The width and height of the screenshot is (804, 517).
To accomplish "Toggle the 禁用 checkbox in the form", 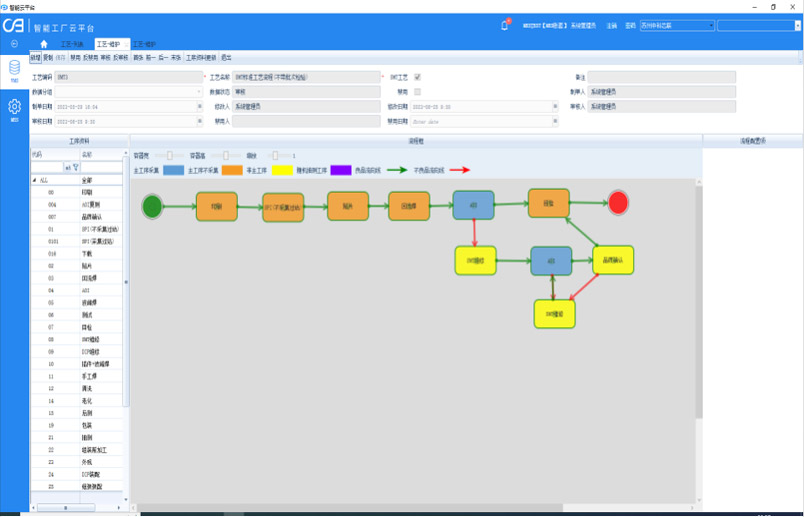I will (x=417, y=91).
